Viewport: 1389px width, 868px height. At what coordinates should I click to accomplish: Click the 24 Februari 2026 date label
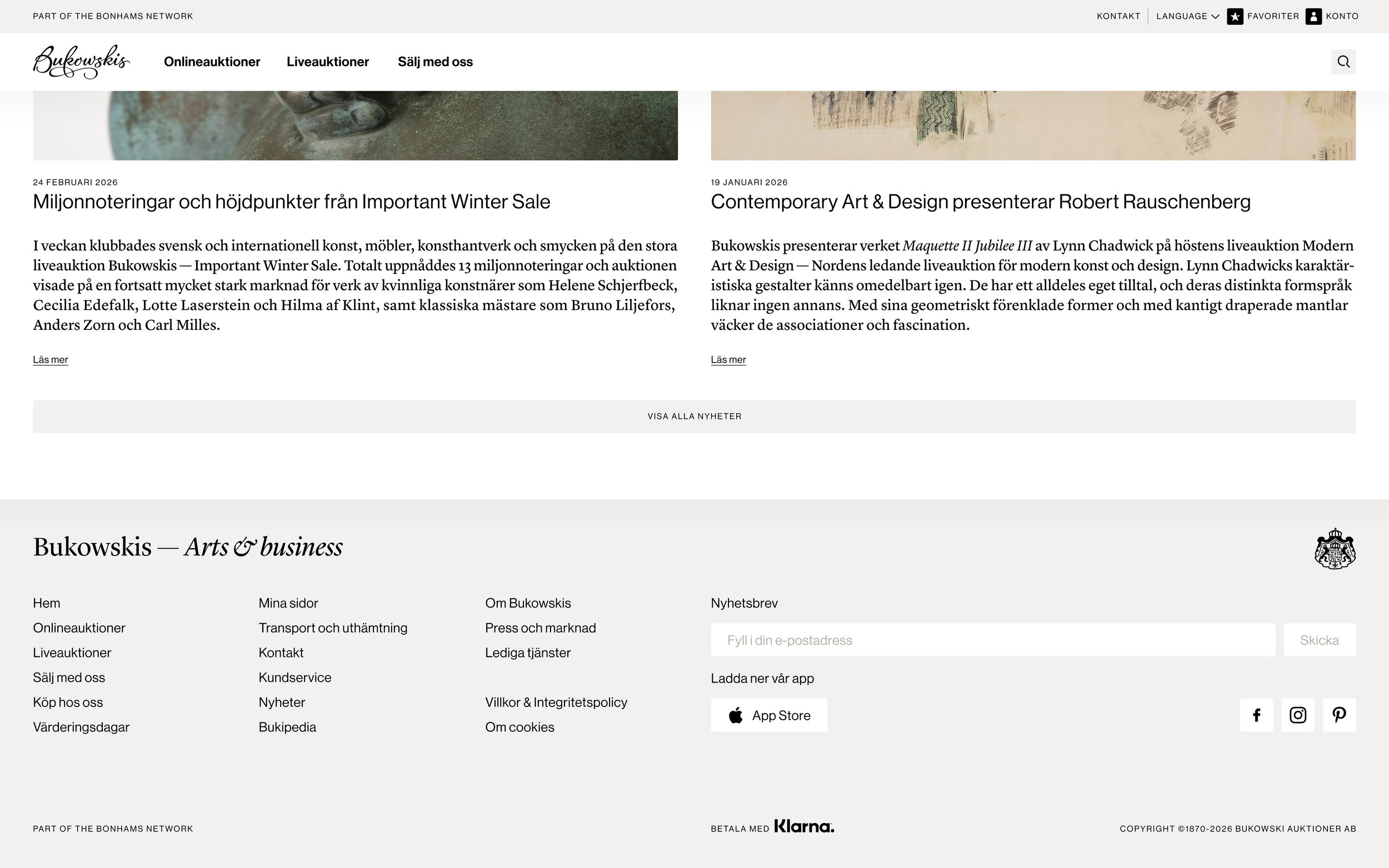tap(75, 182)
